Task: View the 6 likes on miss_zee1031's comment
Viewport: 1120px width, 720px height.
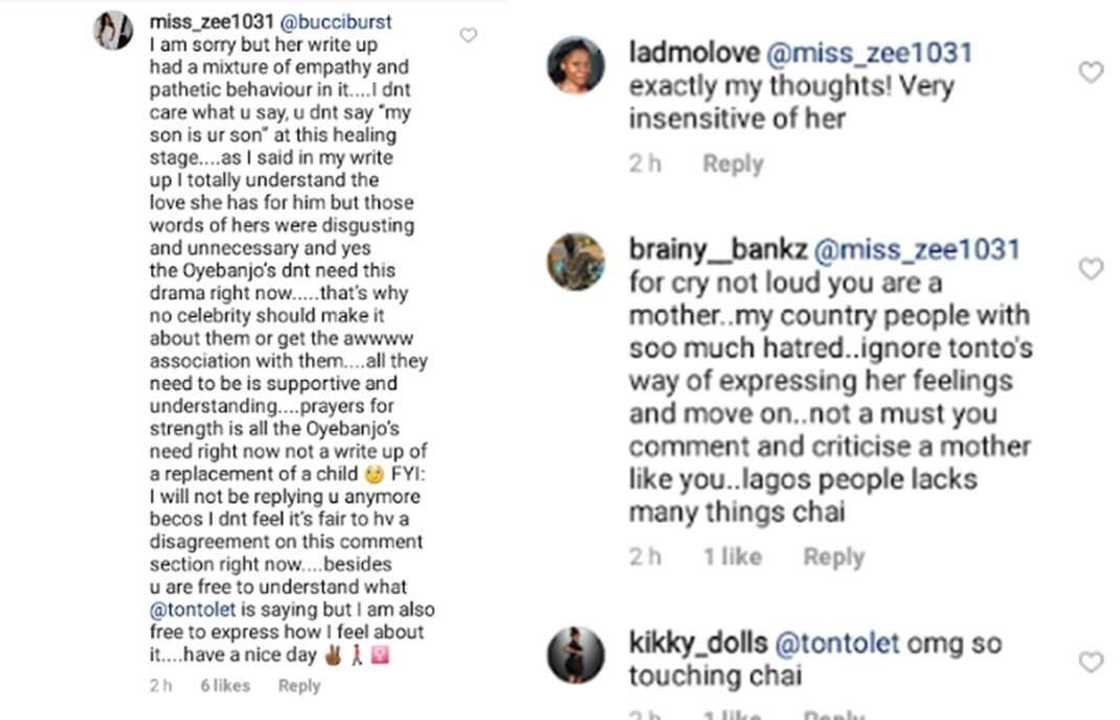Action: [x=225, y=686]
